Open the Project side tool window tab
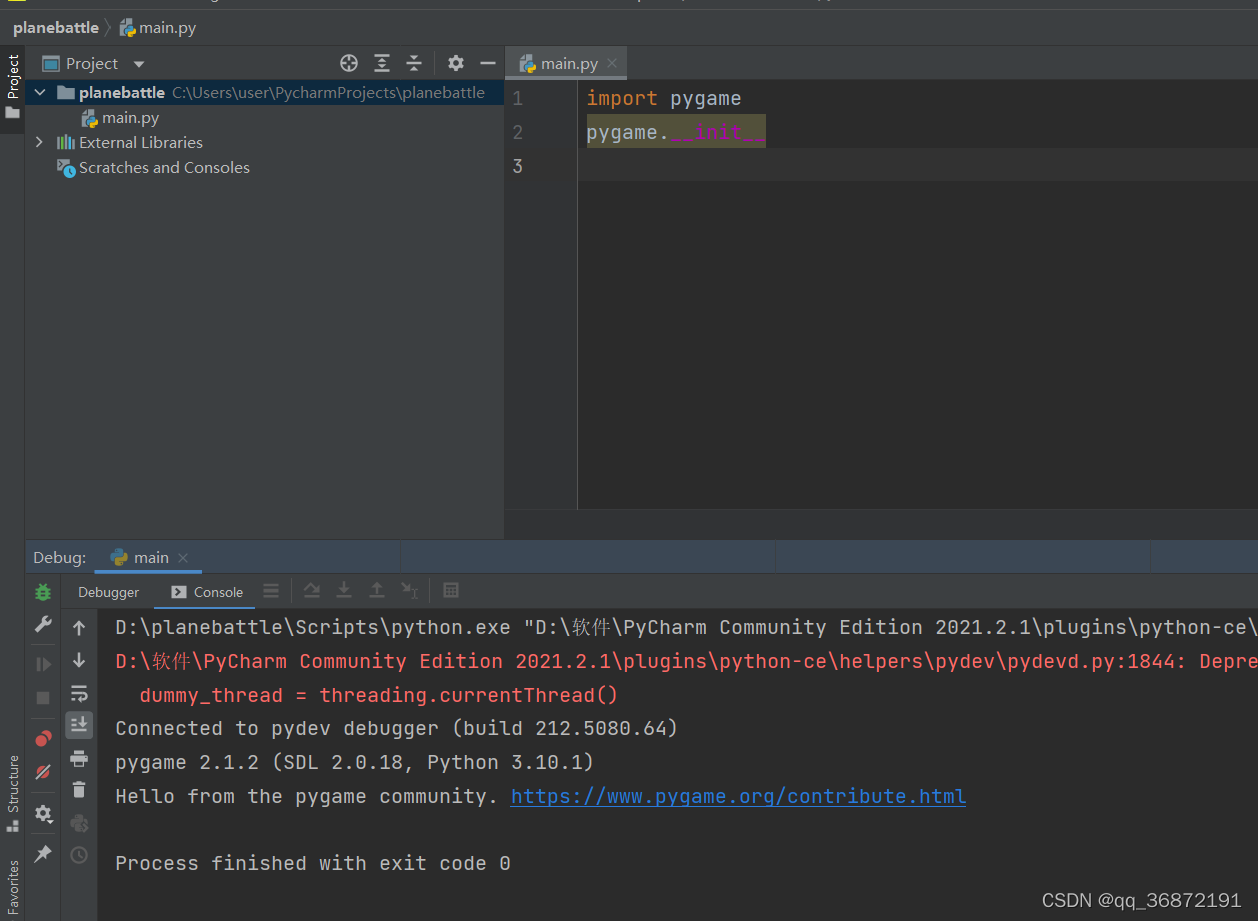The height and width of the screenshot is (921, 1258). pyautogui.click(x=12, y=86)
